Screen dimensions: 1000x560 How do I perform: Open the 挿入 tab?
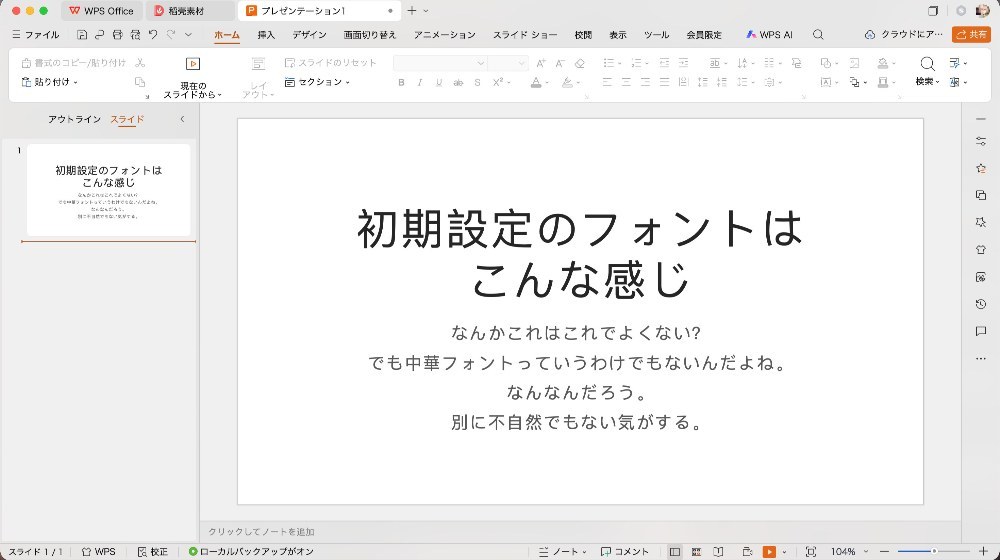coord(266,34)
